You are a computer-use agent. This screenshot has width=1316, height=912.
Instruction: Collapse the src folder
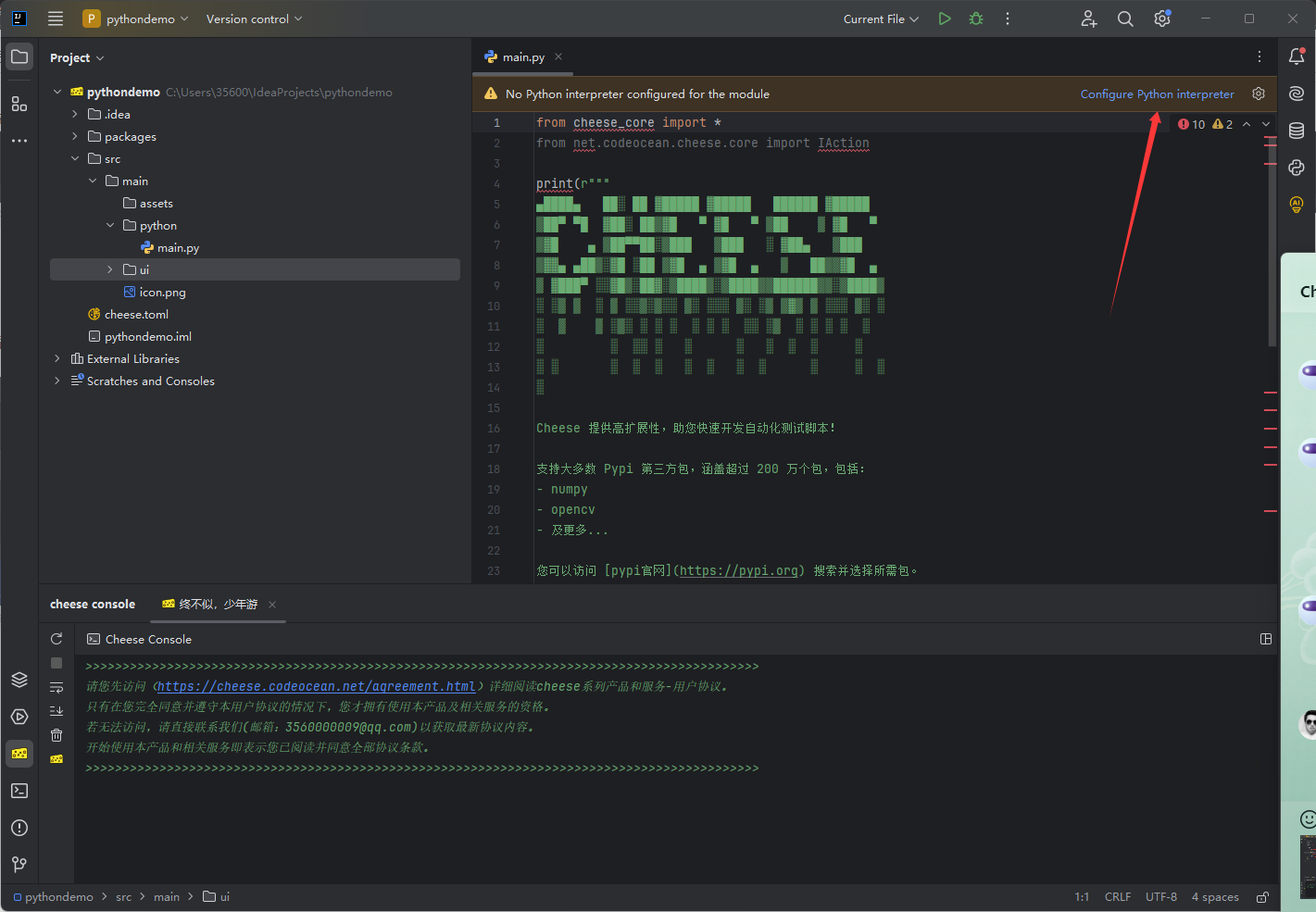(x=75, y=158)
